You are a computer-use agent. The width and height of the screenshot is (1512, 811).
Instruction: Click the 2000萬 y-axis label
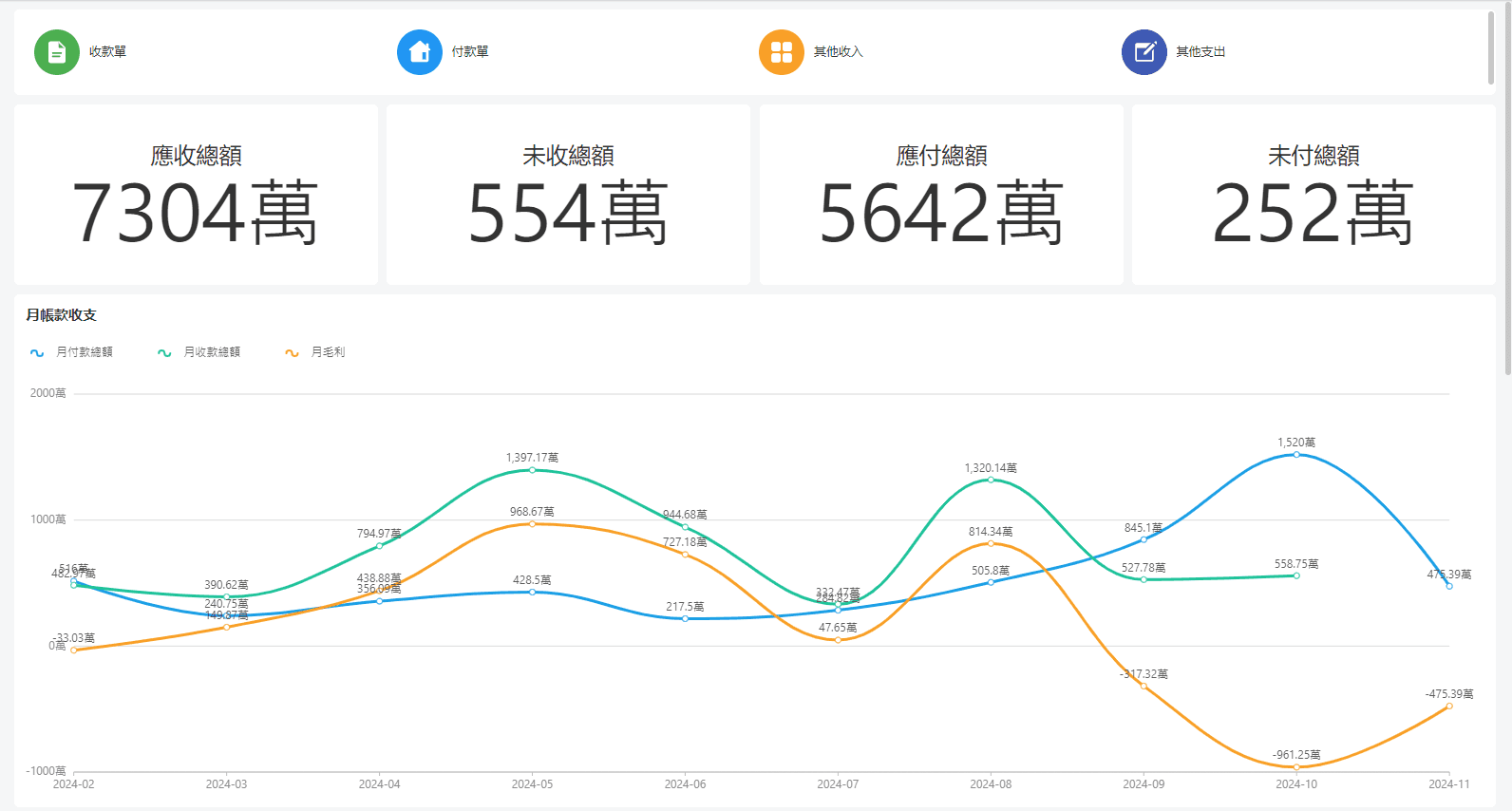48,393
